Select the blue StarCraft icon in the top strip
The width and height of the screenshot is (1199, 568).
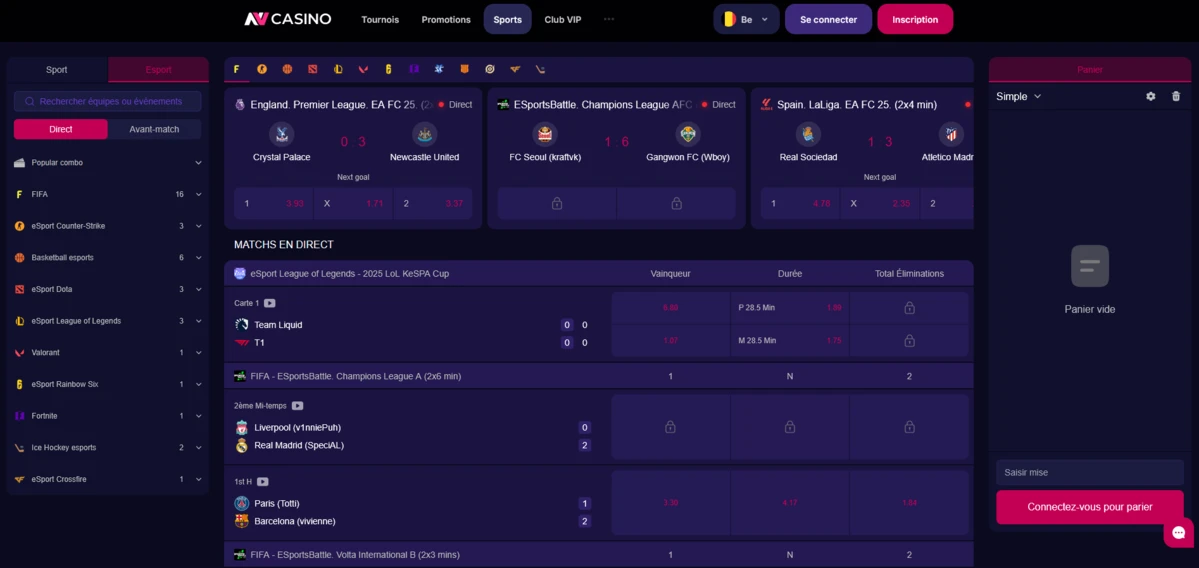pos(439,69)
